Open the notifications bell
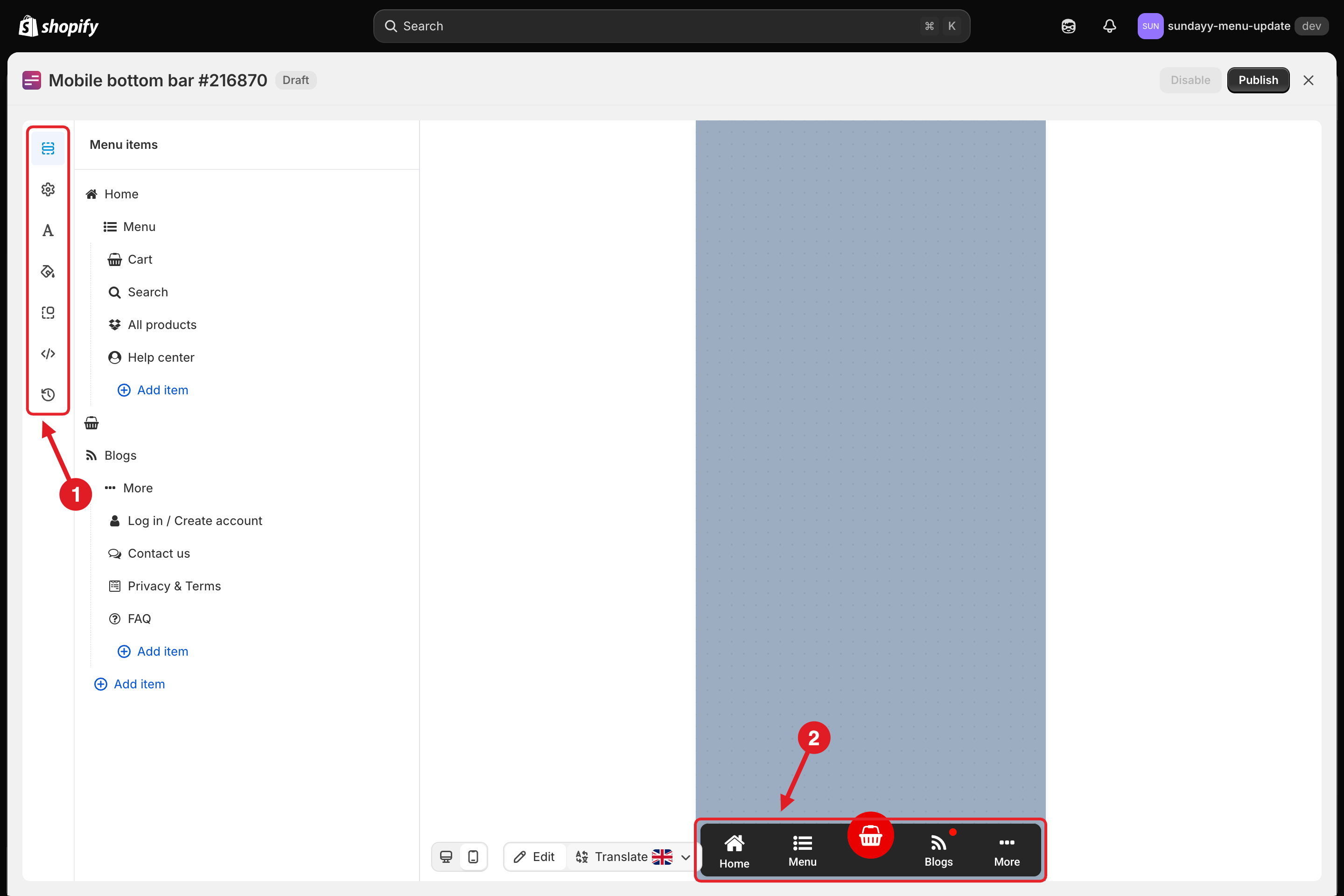Screen dimensions: 1344x896 point(1109,26)
